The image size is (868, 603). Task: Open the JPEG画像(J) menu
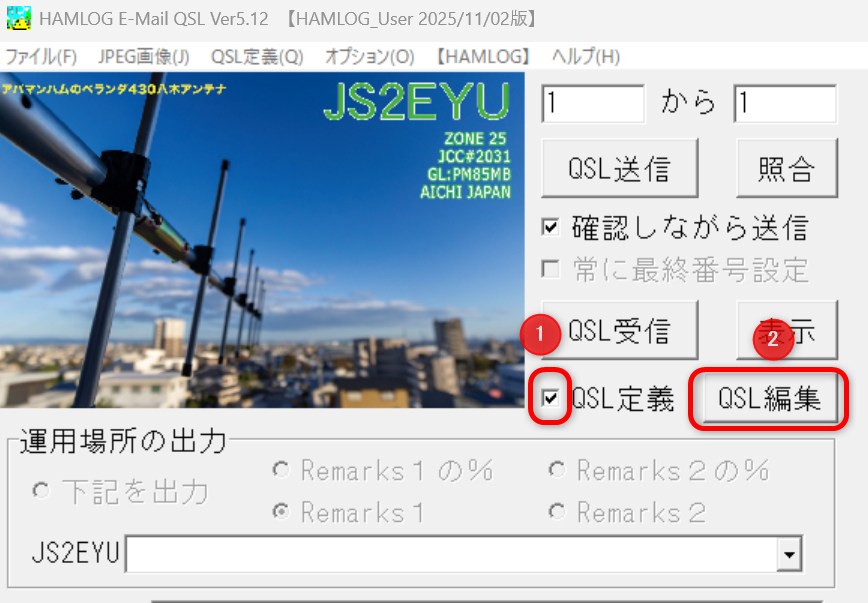point(144,57)
